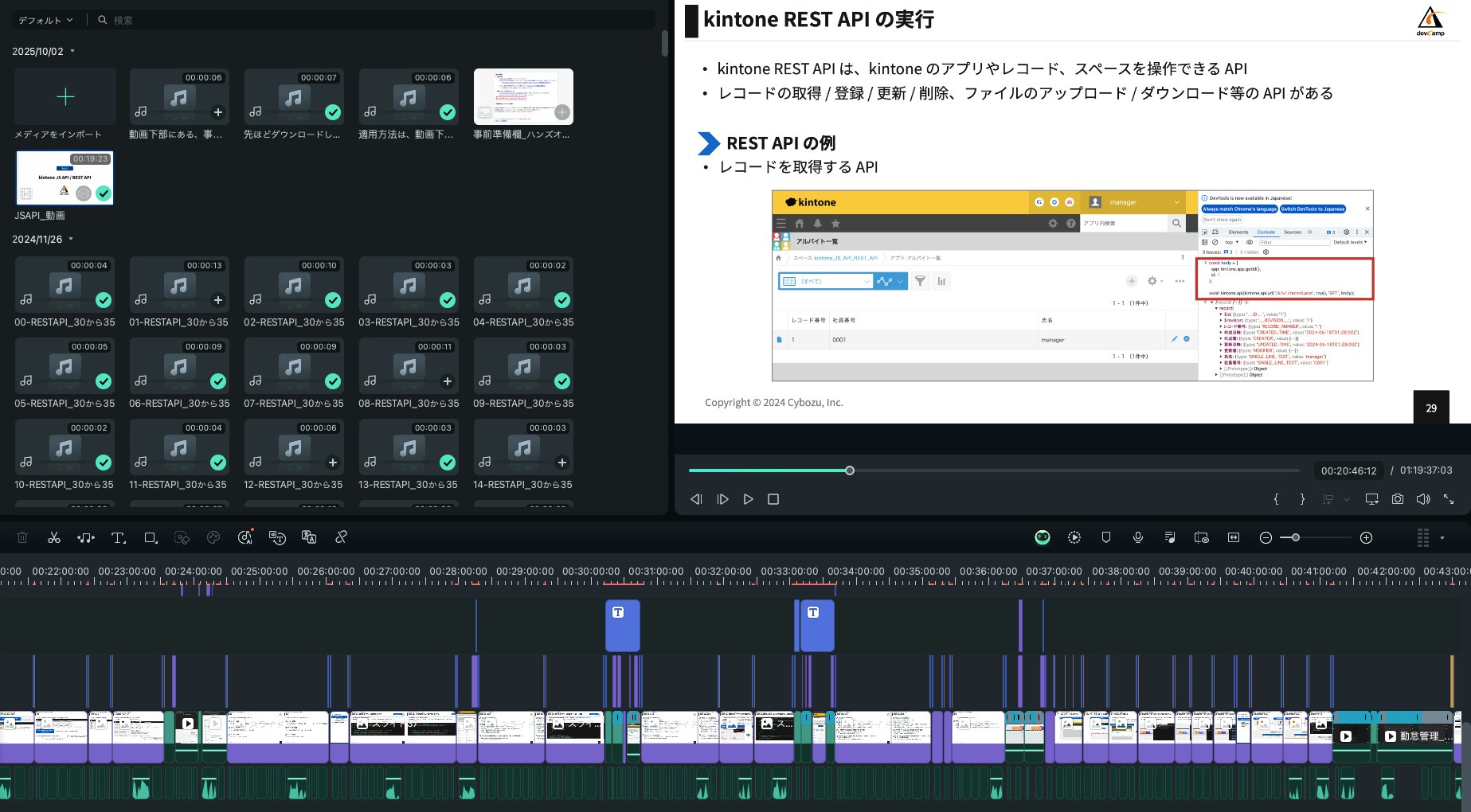Select the crop rectangle tool

pos(151,538)
